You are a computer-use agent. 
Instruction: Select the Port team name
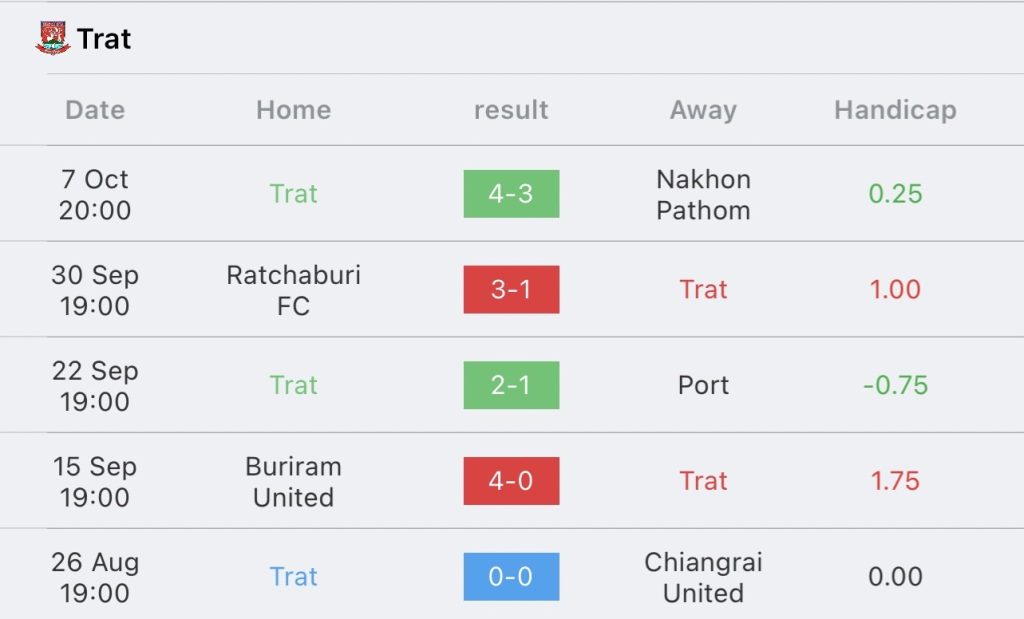point(703,385)
